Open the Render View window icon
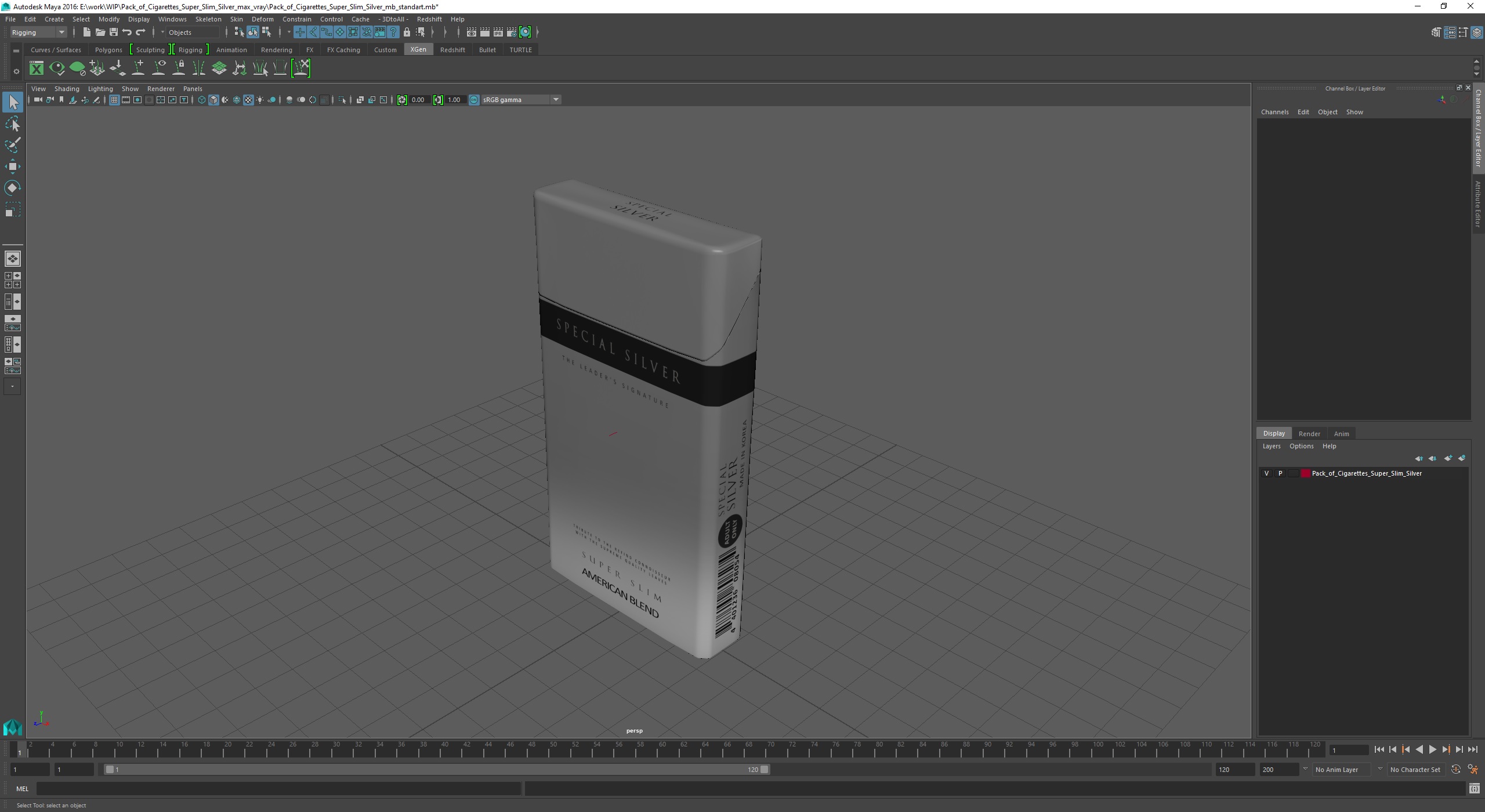The width and height of the screenshot is (1485, 812). coord(471,32)
